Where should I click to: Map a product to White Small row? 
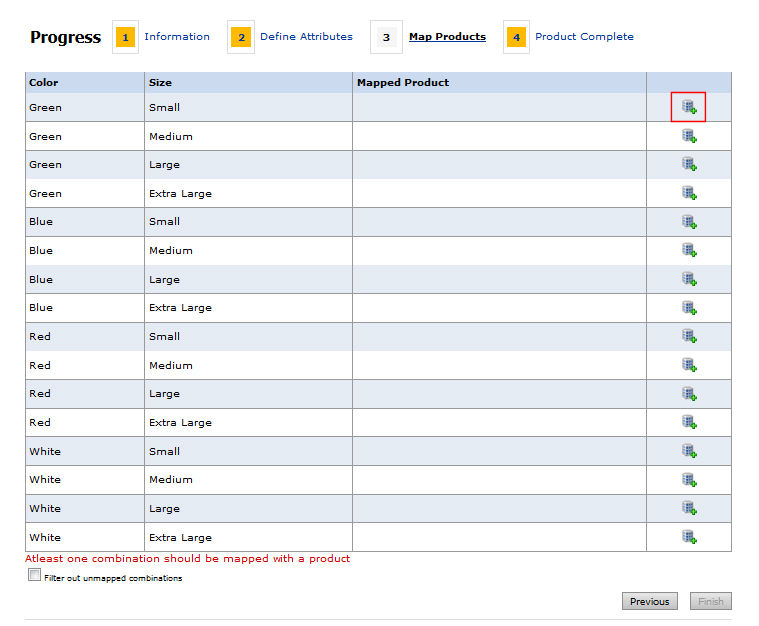click(689, 451)
